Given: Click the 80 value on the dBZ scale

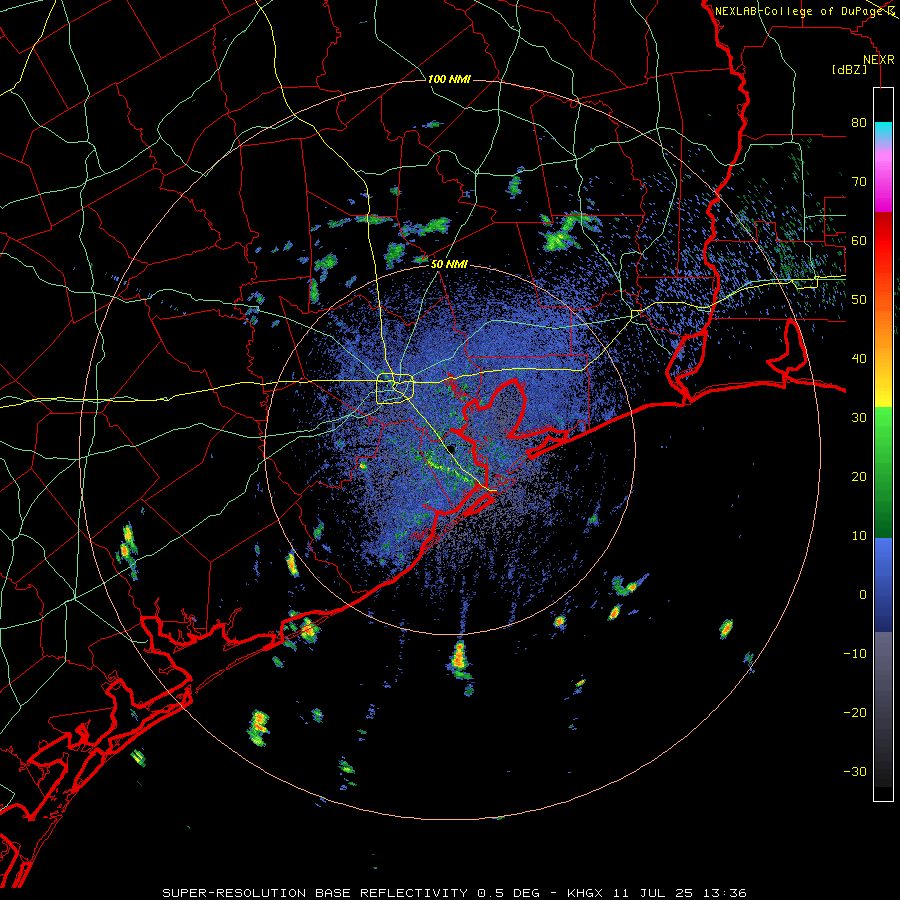Looking at the screenshot, I should tap(859, 123).
